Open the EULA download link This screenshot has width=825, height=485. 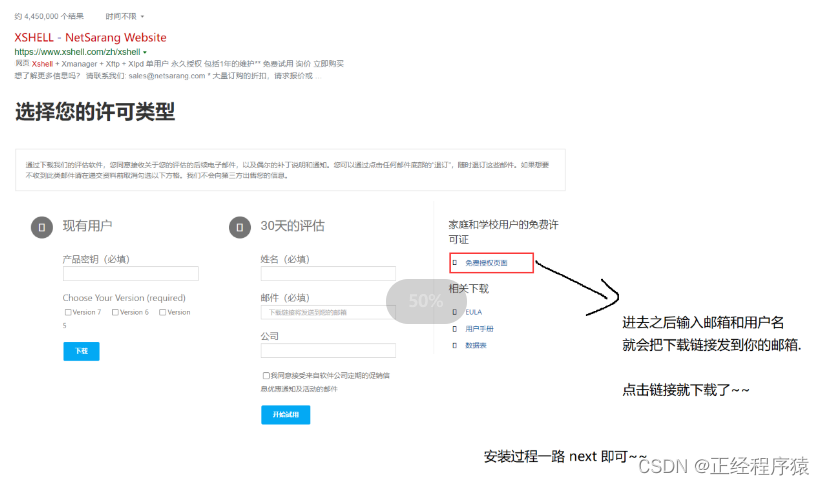click(x=474, y=312)
